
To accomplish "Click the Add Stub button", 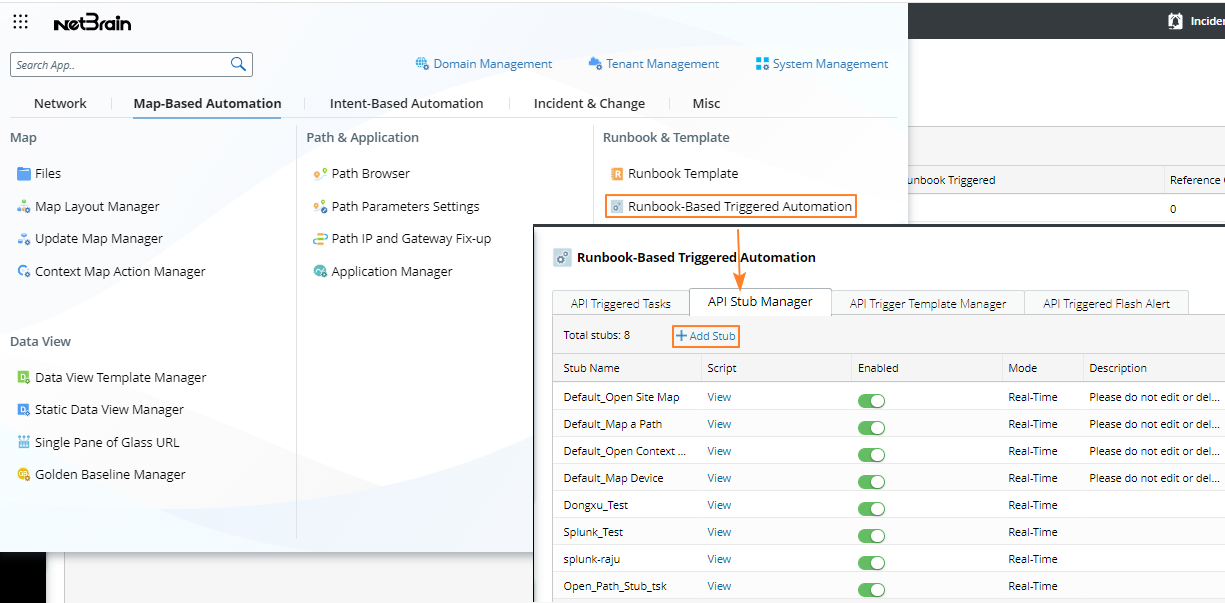I will 706,336.
